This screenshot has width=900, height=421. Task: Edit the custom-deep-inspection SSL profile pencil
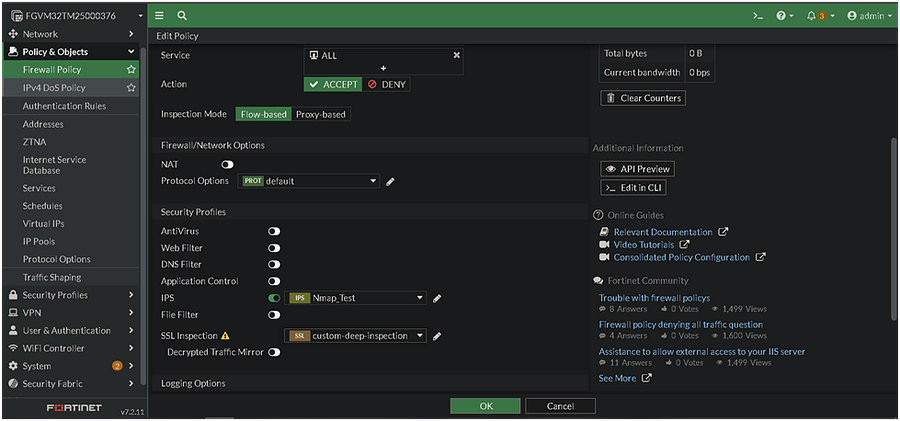click(437, 336)
